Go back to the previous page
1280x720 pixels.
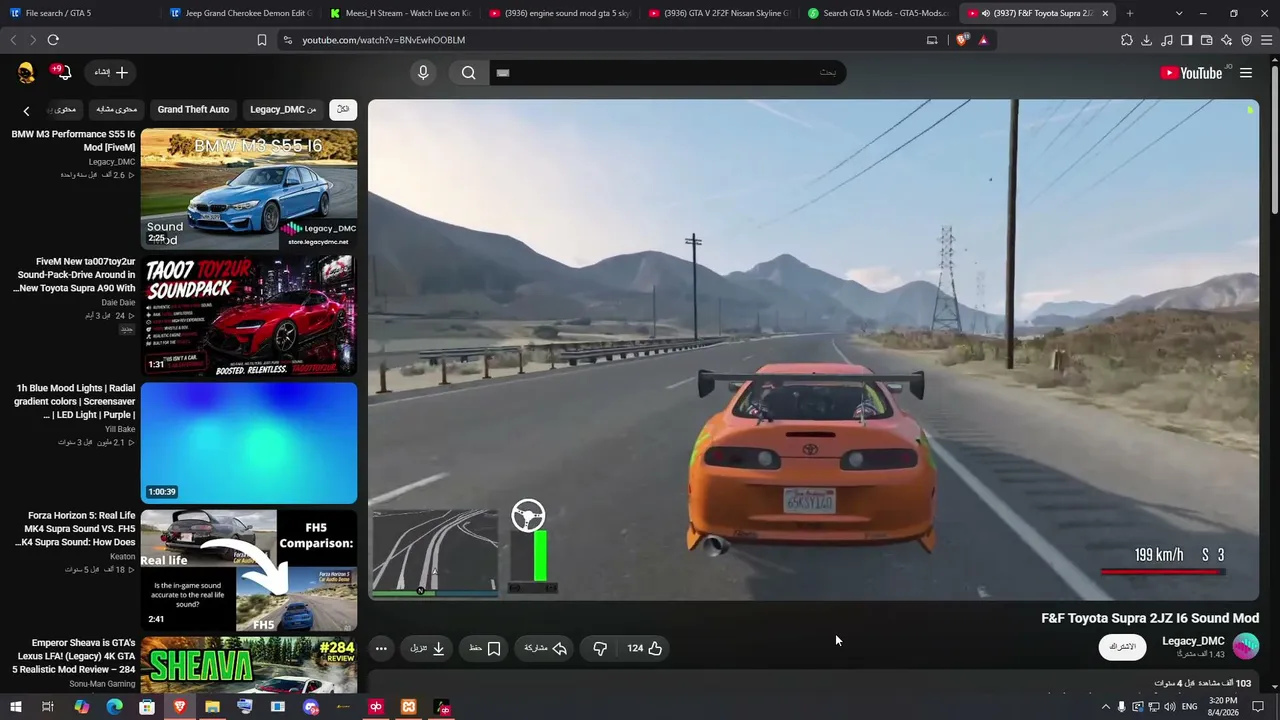[13, 40]
